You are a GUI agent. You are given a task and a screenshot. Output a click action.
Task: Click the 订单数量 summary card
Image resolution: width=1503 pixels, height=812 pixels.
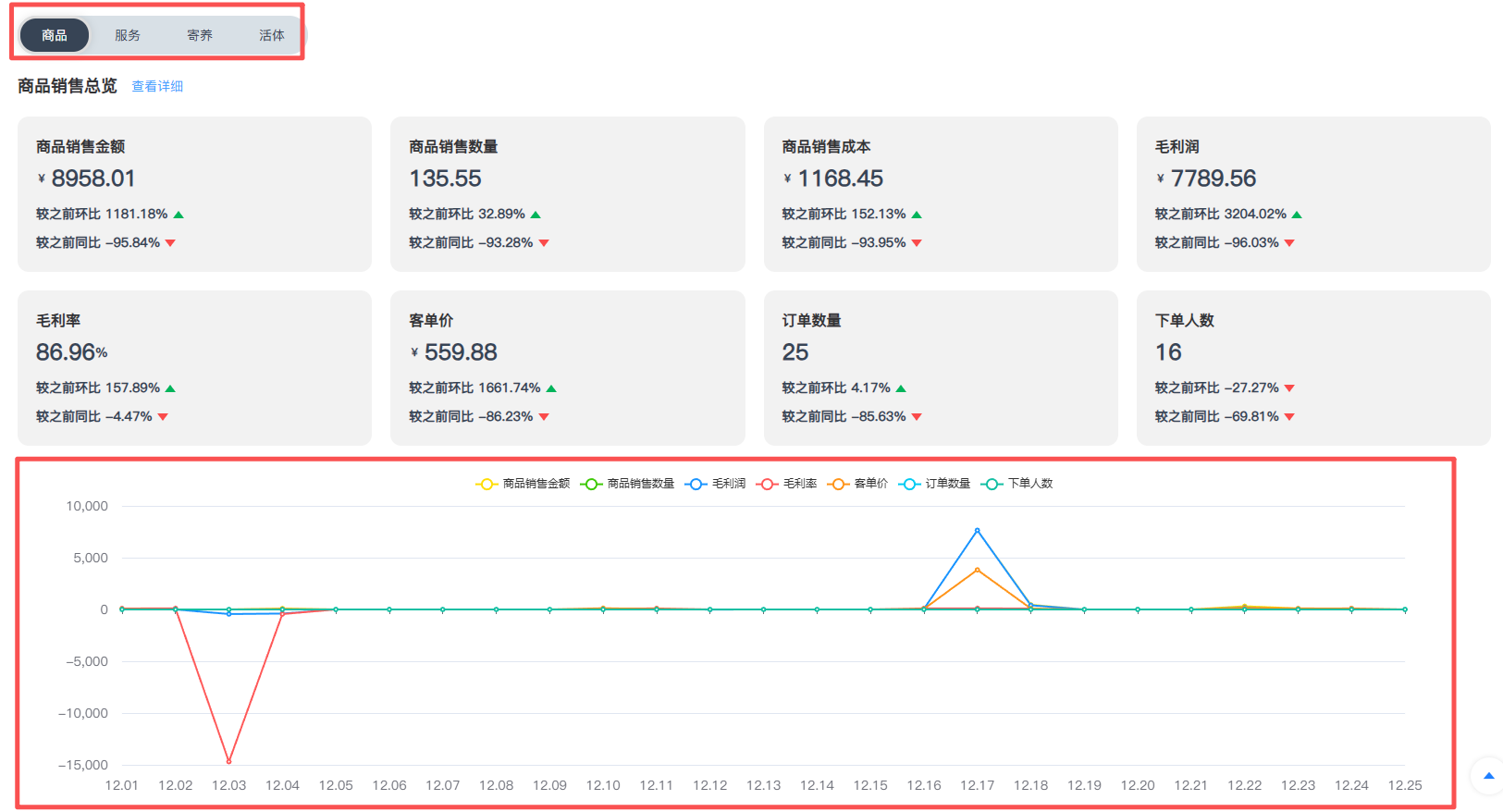click(940, 367)
